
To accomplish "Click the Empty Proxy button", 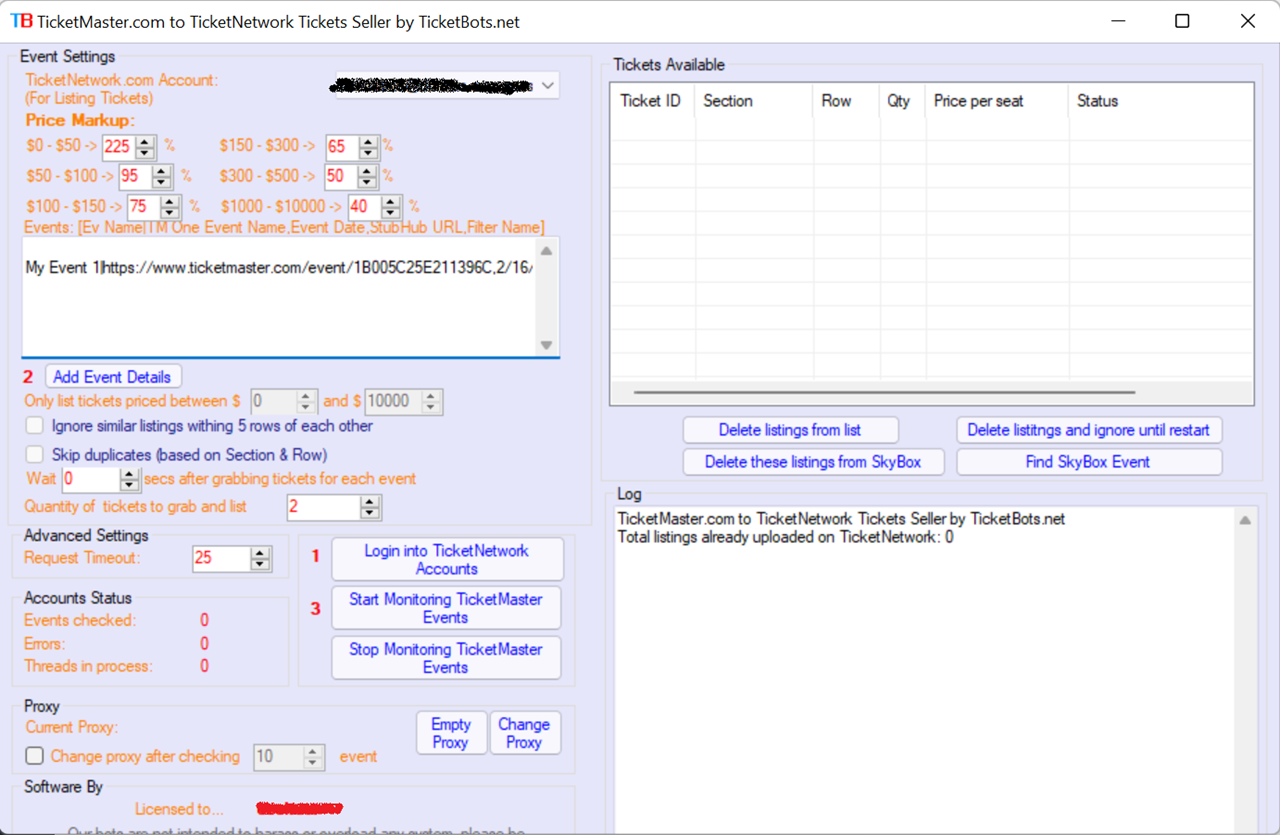I will (x=451, y=733).
